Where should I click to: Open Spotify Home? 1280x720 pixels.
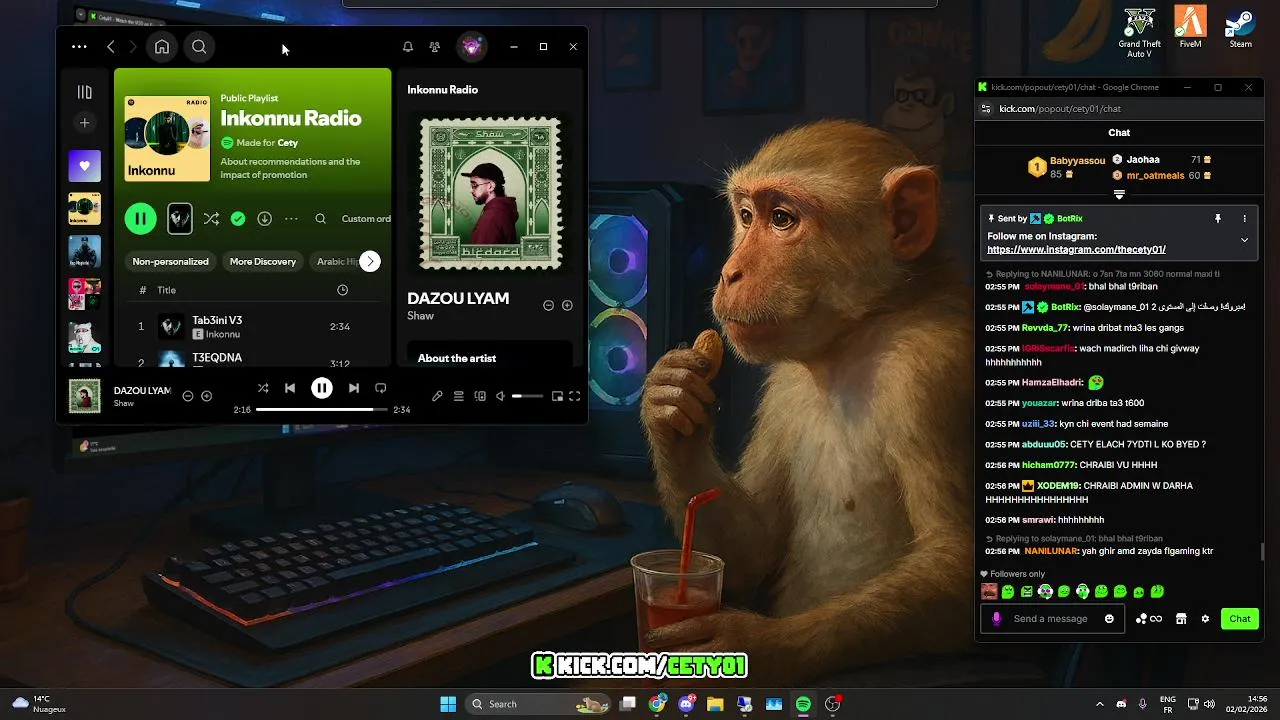(162, 47)
